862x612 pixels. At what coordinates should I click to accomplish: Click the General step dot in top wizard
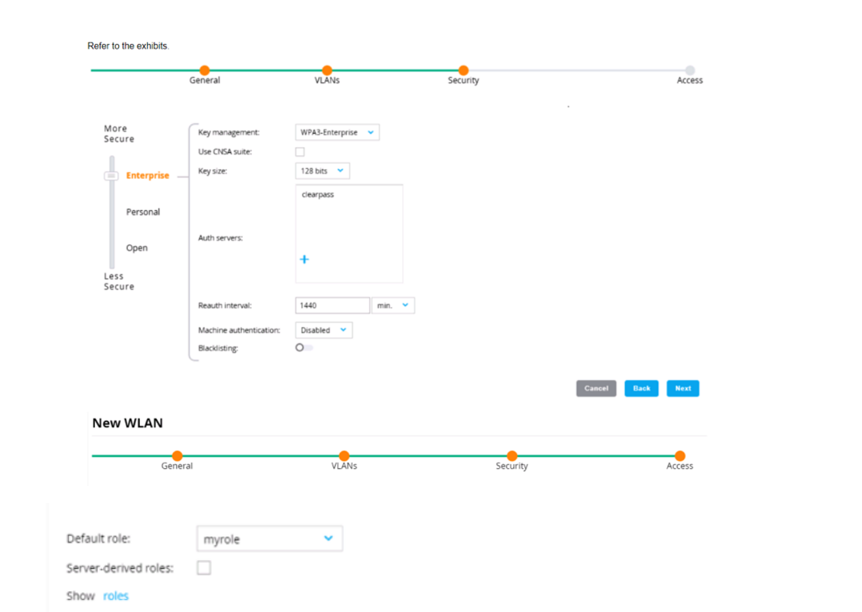click(205, 70)
